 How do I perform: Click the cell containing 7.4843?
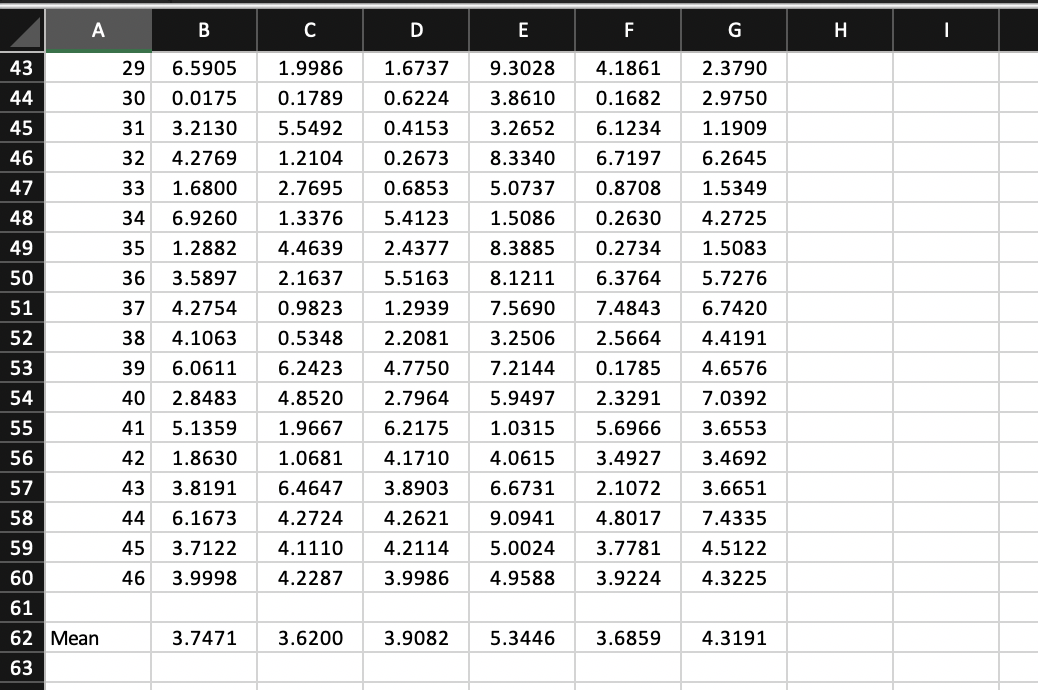(x=627, y=308)
